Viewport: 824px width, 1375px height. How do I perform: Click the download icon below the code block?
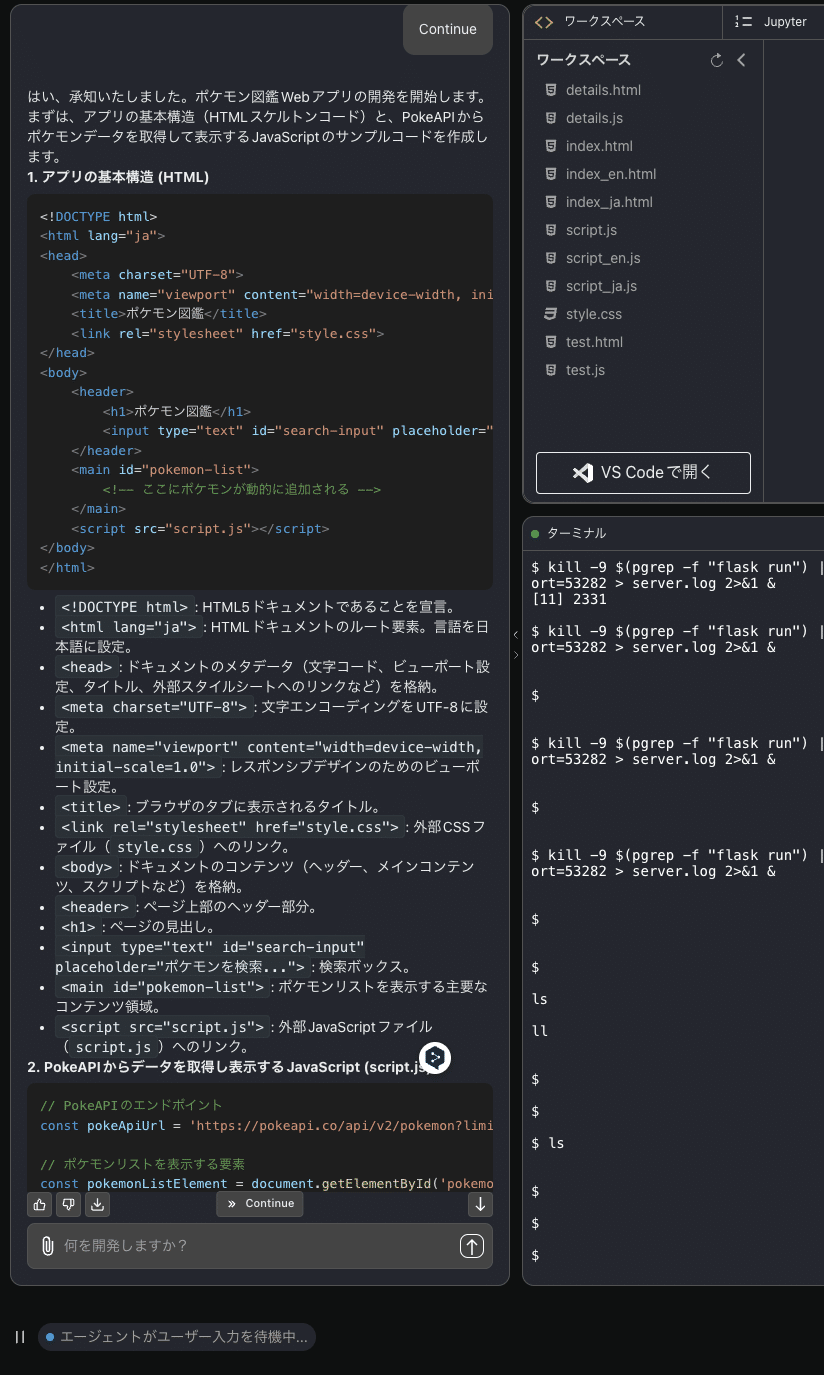pyautogui.click(x=97, y=1204)
